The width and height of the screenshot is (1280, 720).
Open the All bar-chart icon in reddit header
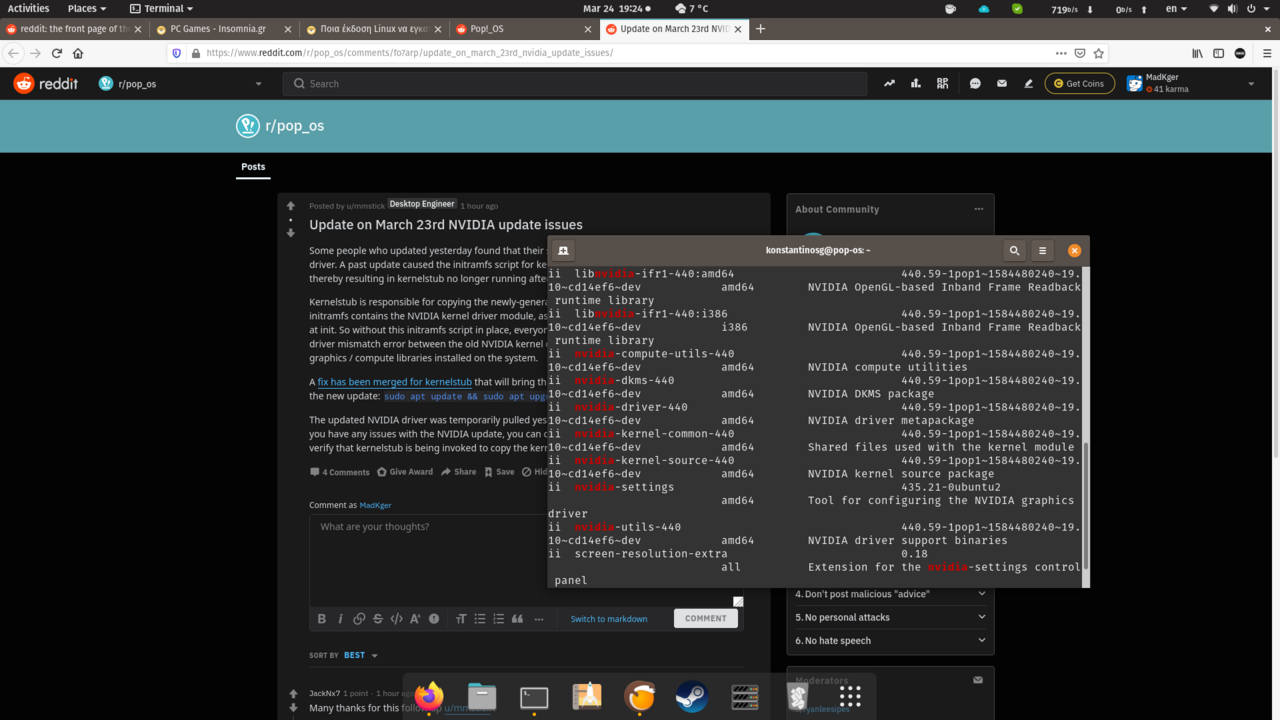pos(915,84)
